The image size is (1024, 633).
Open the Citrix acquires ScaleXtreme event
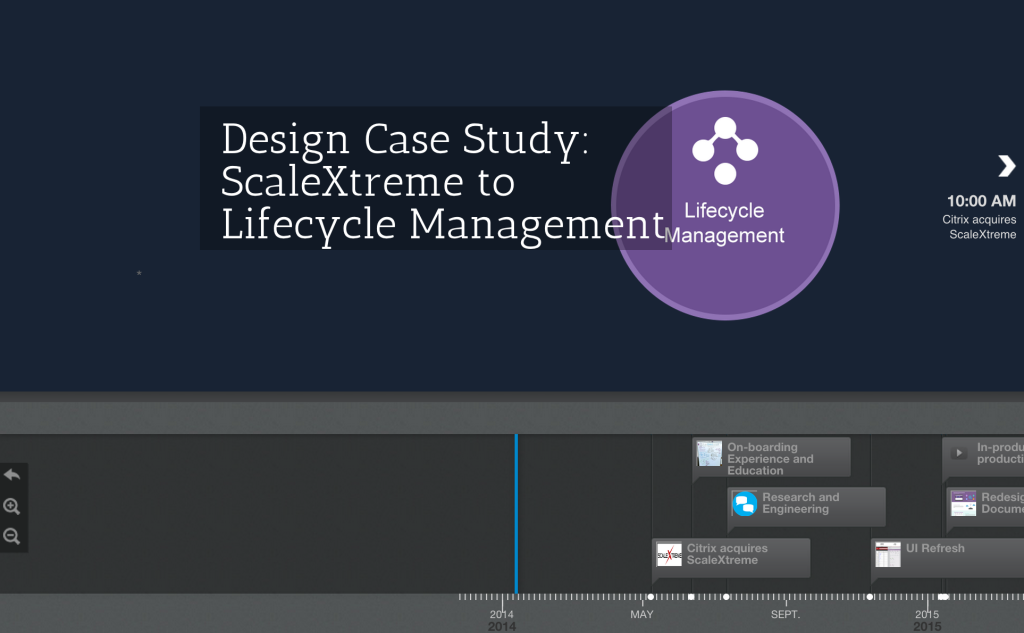(x=730, y=557)
